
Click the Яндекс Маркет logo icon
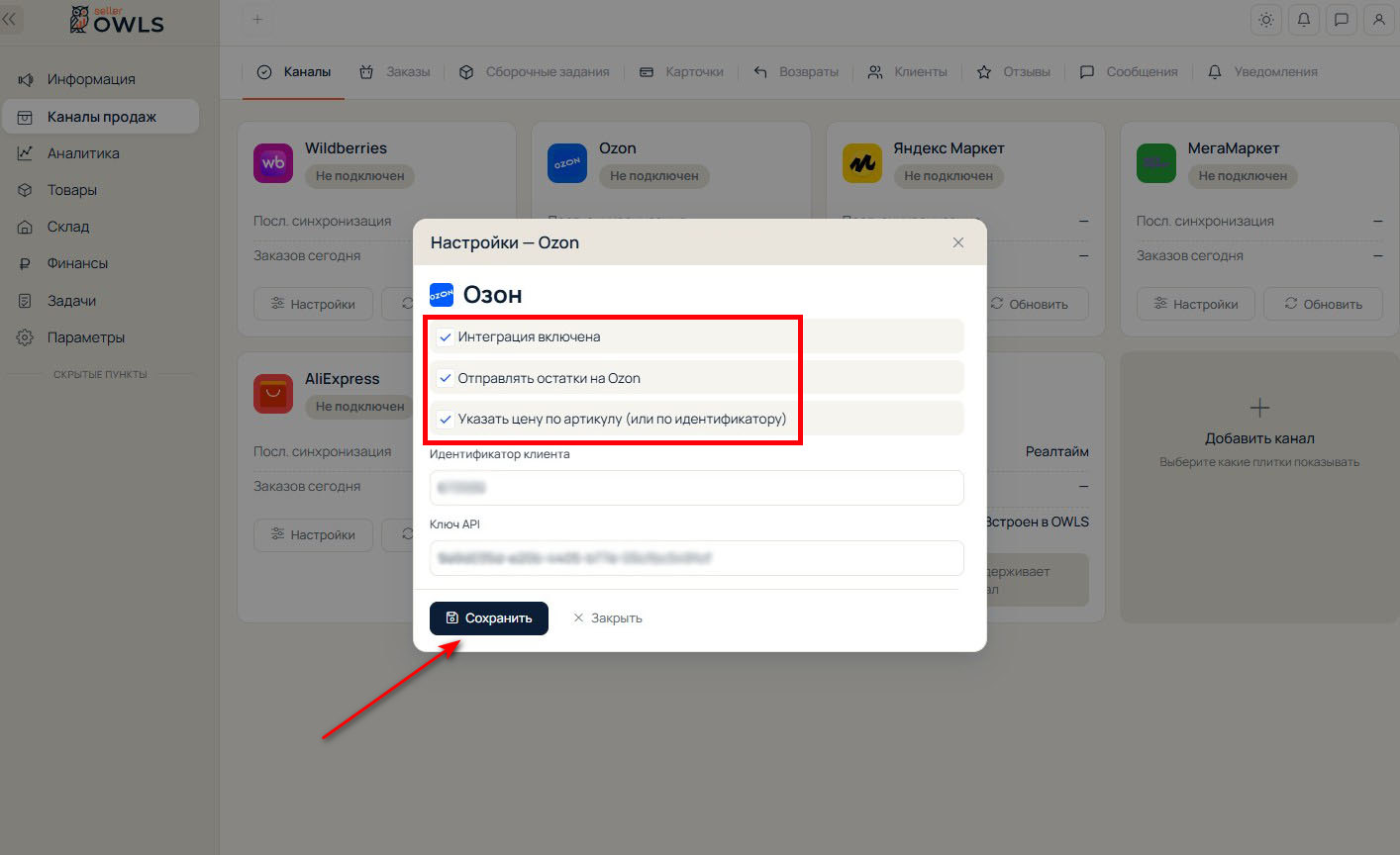click(861, 163)
